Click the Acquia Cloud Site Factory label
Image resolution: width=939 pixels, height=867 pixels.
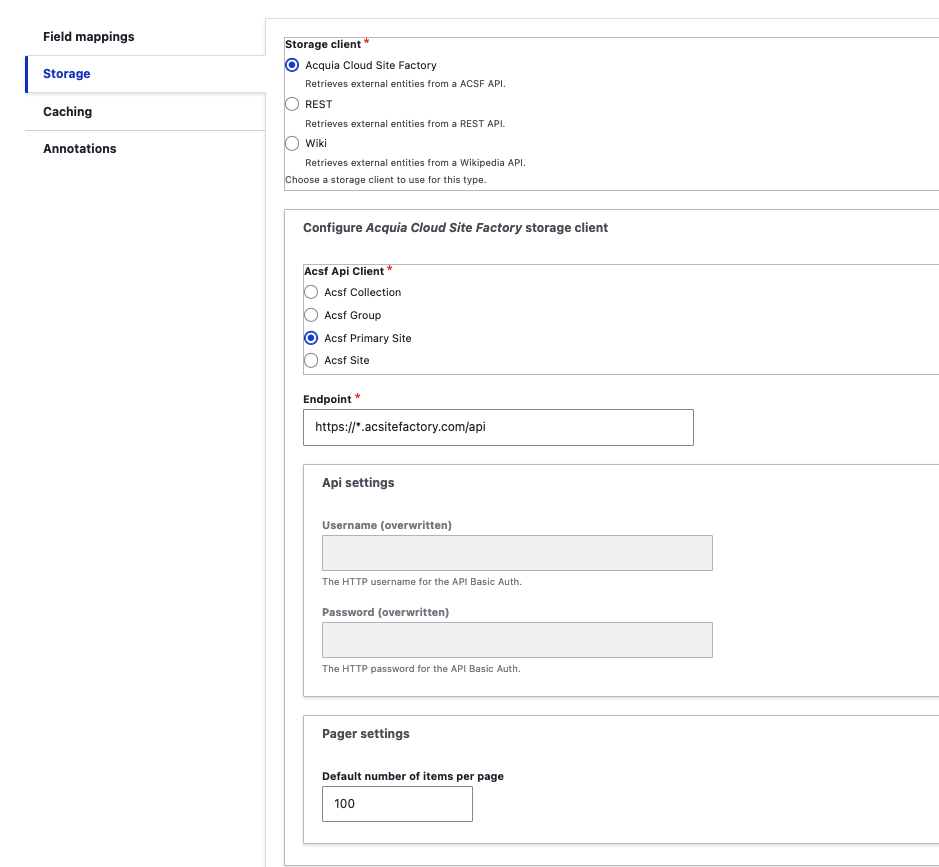tap(371, 65)
